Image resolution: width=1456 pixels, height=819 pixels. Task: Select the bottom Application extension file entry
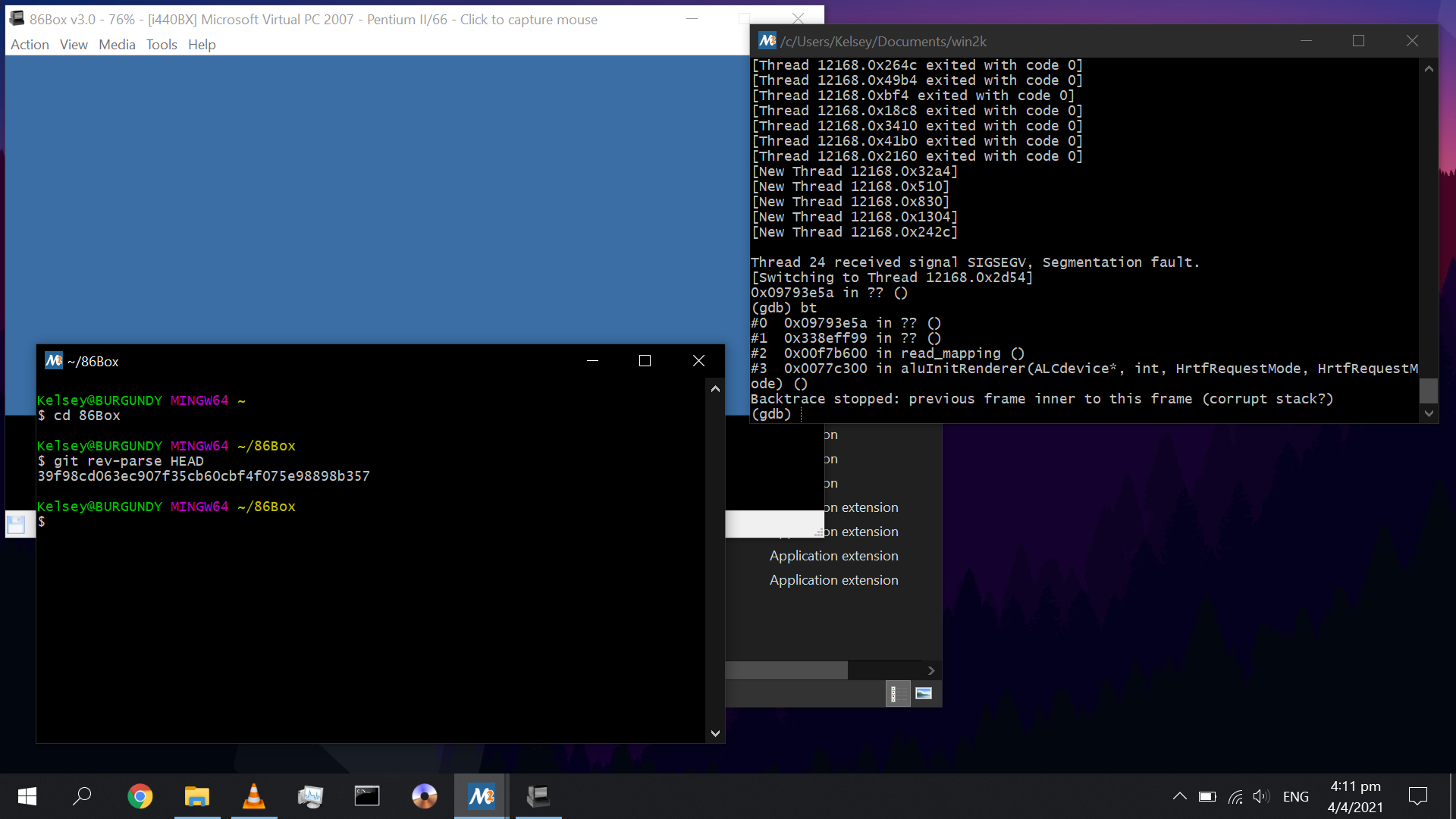point(833,579)
